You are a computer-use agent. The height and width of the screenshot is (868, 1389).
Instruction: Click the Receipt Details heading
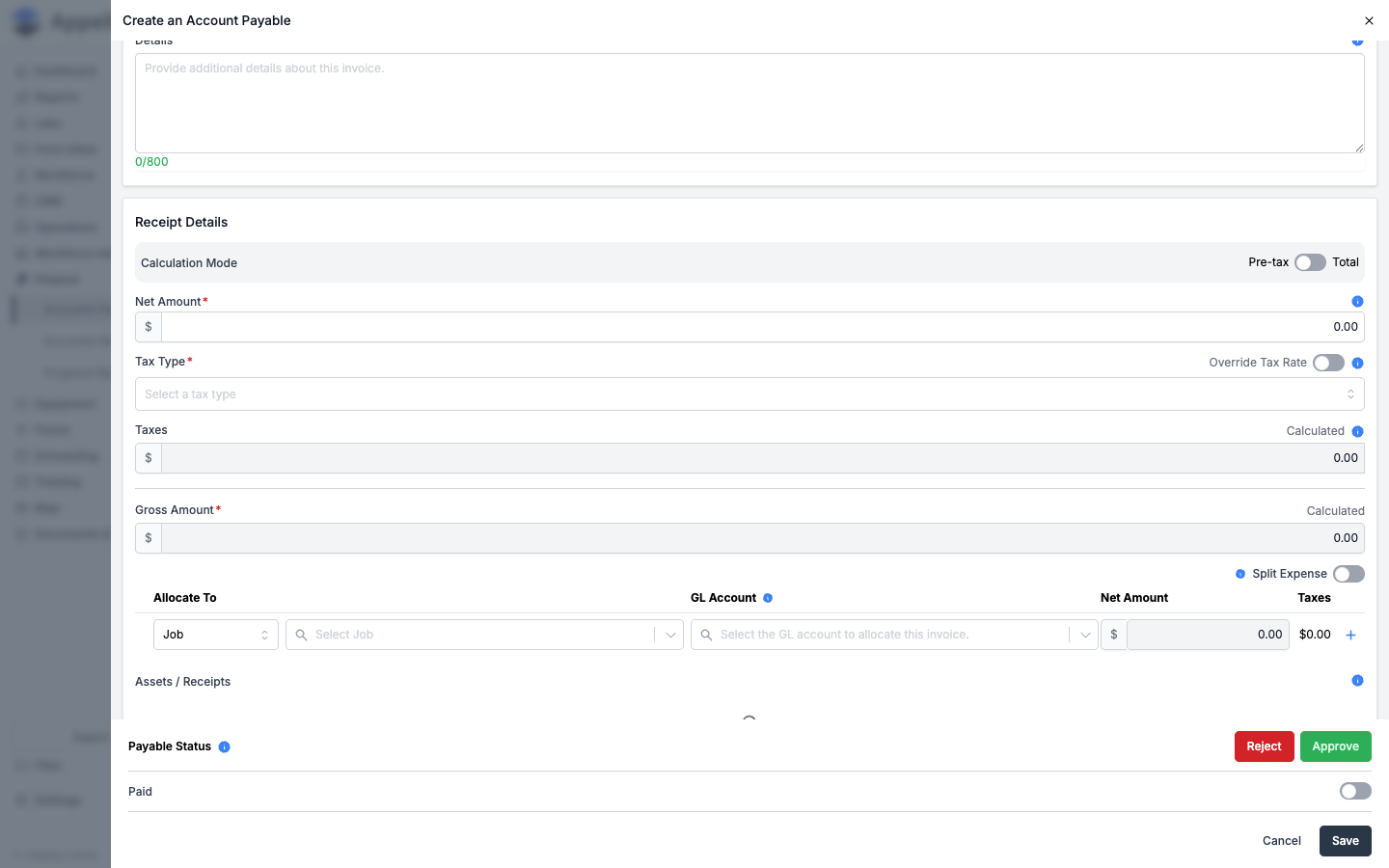coord(181,222)
